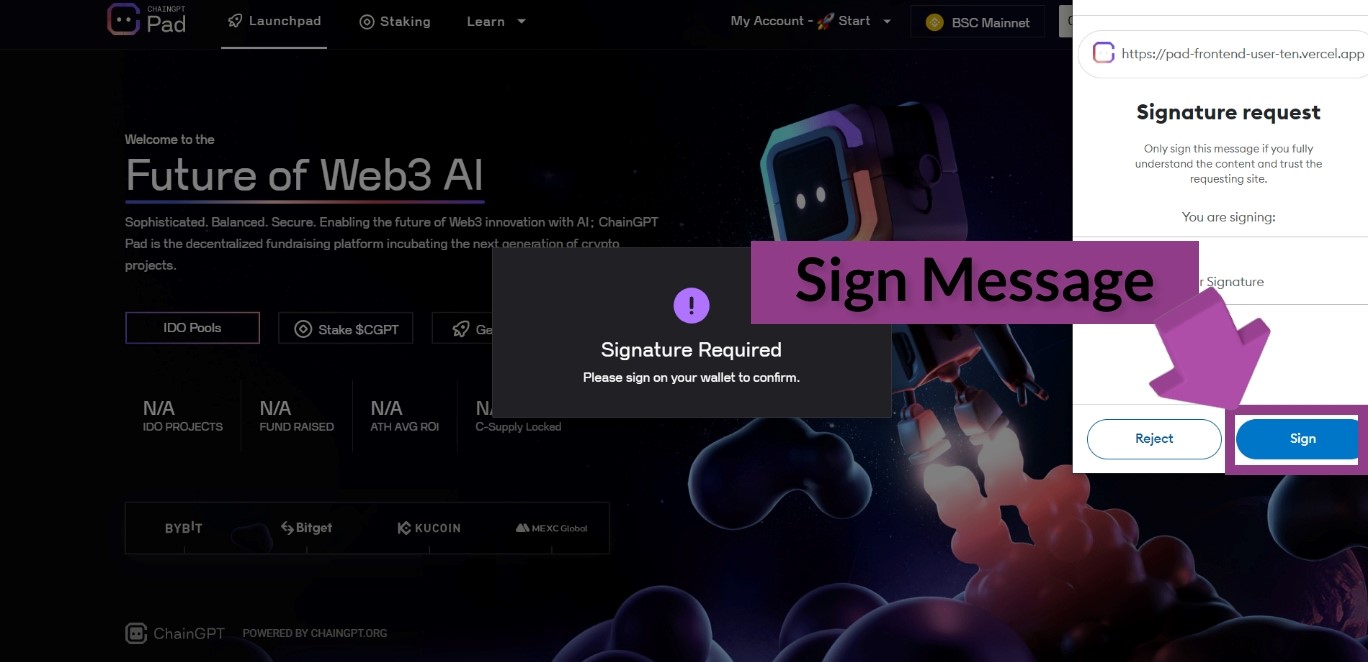Open the BSC Mainnet network selector

tap(978, 22)
